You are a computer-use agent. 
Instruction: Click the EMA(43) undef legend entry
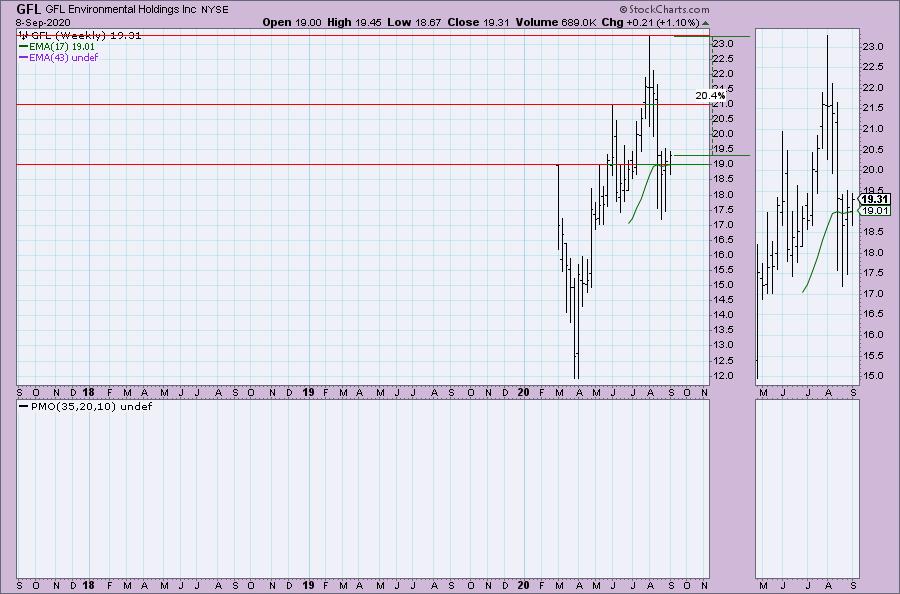[59, 57]
